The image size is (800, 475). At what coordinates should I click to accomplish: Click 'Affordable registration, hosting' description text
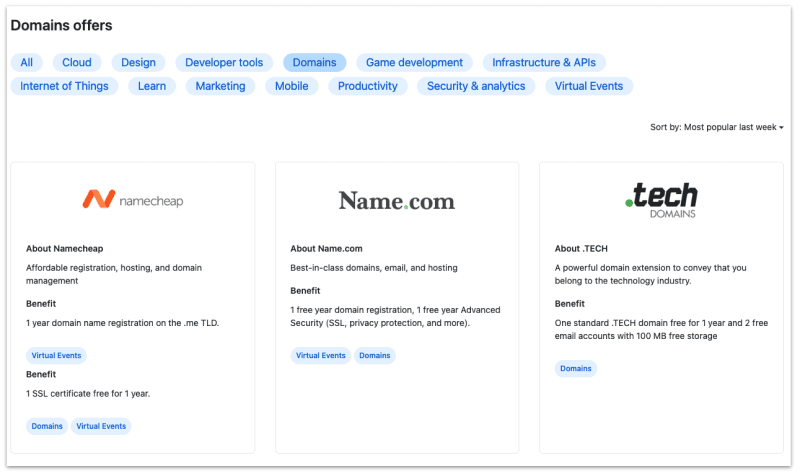pos(114,274)
